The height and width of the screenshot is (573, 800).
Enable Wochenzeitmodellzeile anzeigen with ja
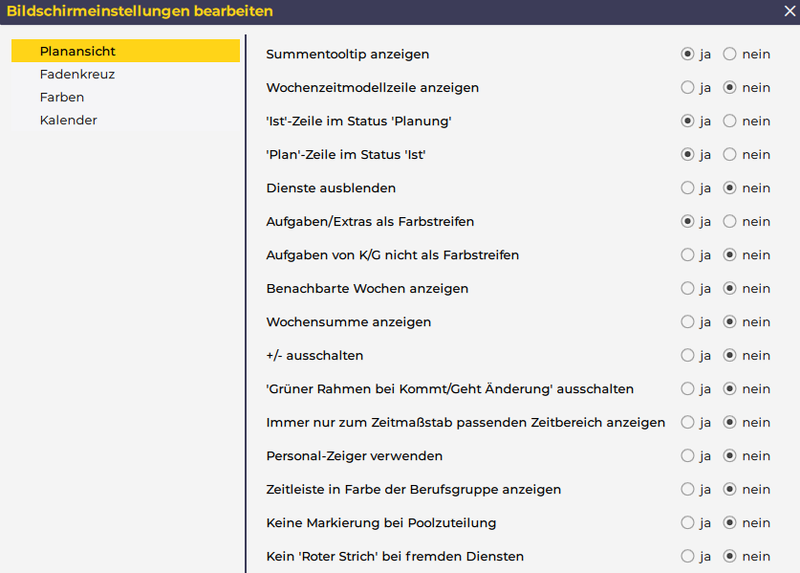tap(687, 88)
